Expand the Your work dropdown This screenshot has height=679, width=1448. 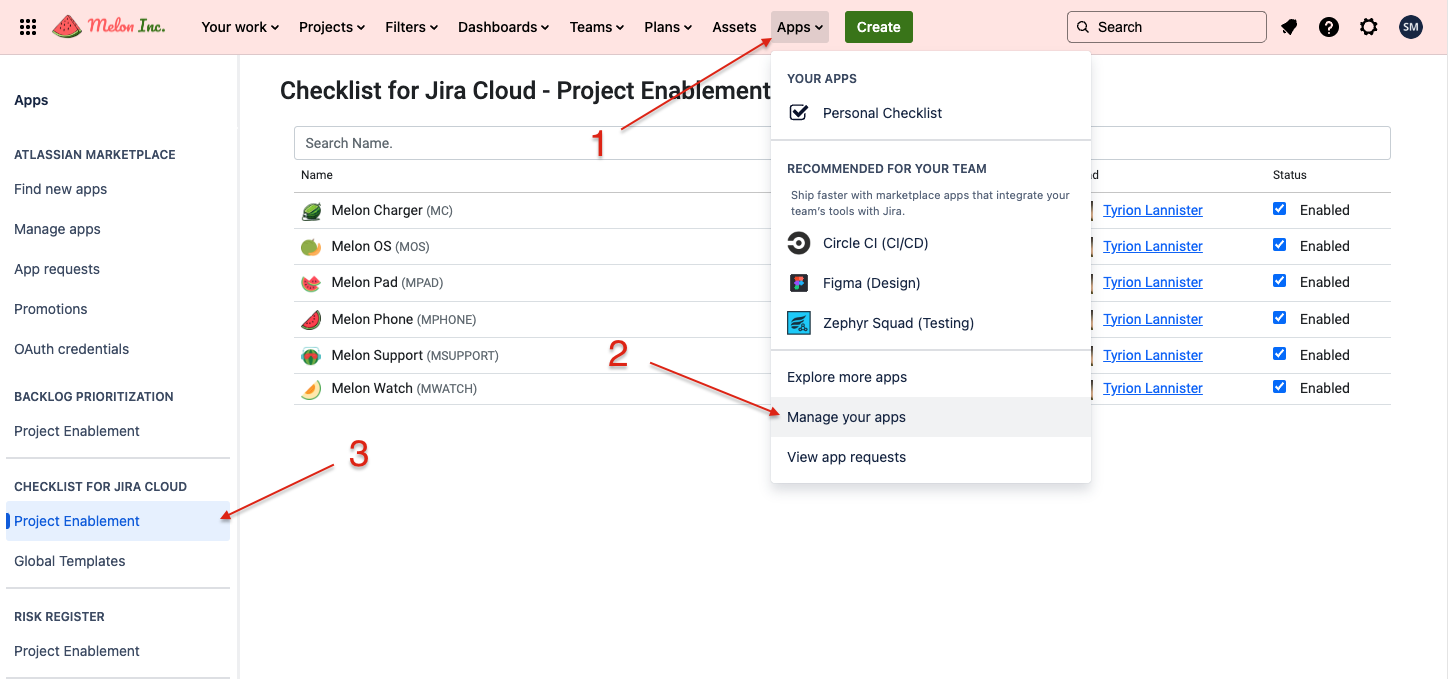pos(240,27)
